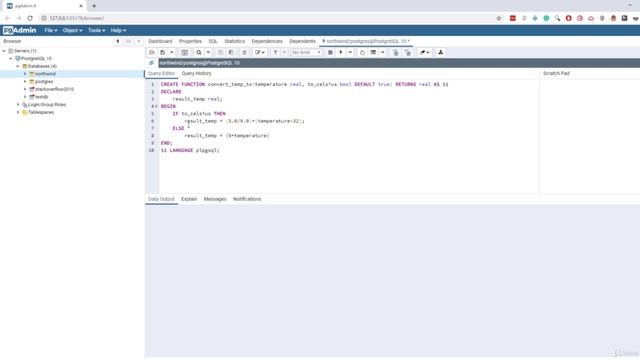640x360 pixels.
Task: Open the Object menu
Action: pos(72,30)
